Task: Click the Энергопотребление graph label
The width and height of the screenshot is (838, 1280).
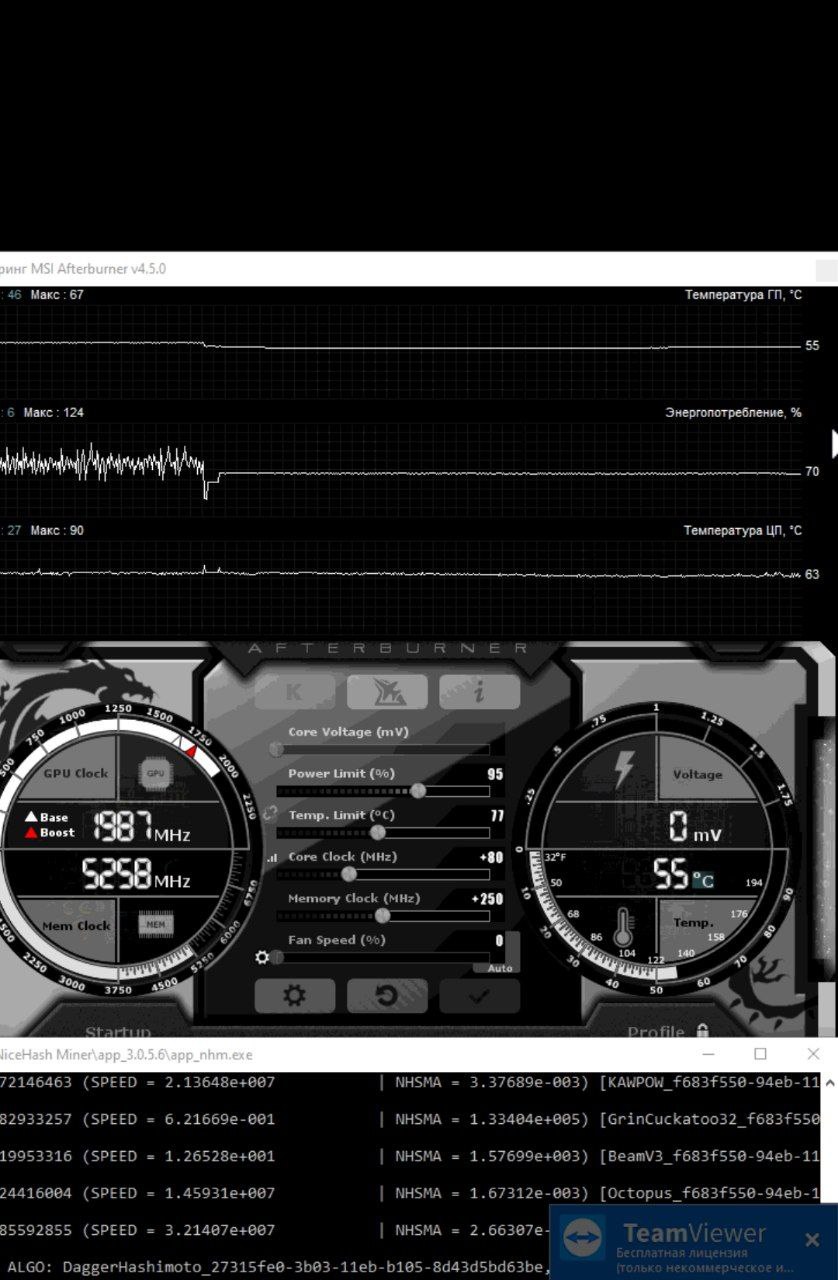Action: (733, 412)
